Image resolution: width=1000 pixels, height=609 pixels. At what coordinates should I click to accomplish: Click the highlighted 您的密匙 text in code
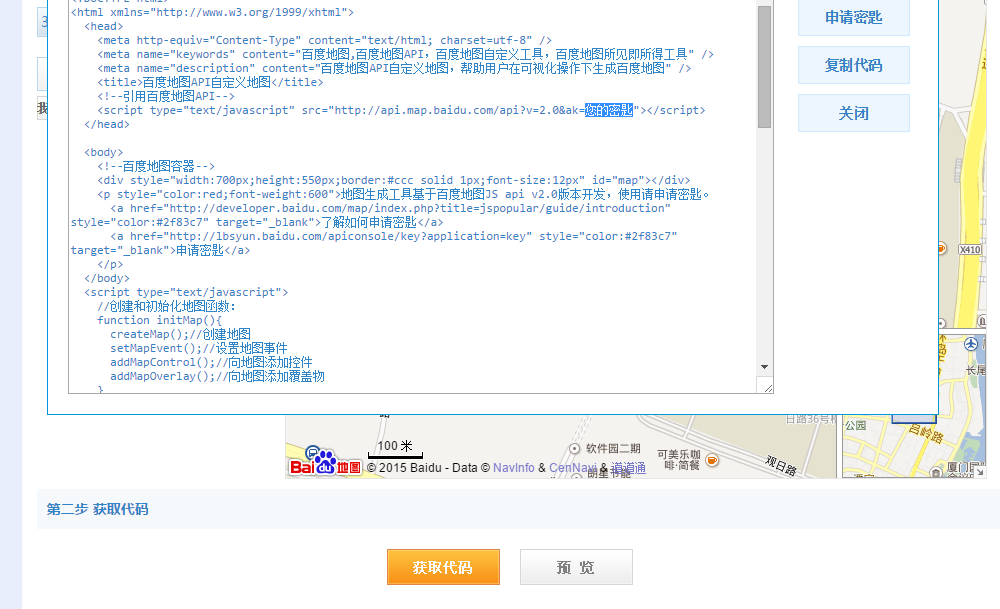click(609, 110)
